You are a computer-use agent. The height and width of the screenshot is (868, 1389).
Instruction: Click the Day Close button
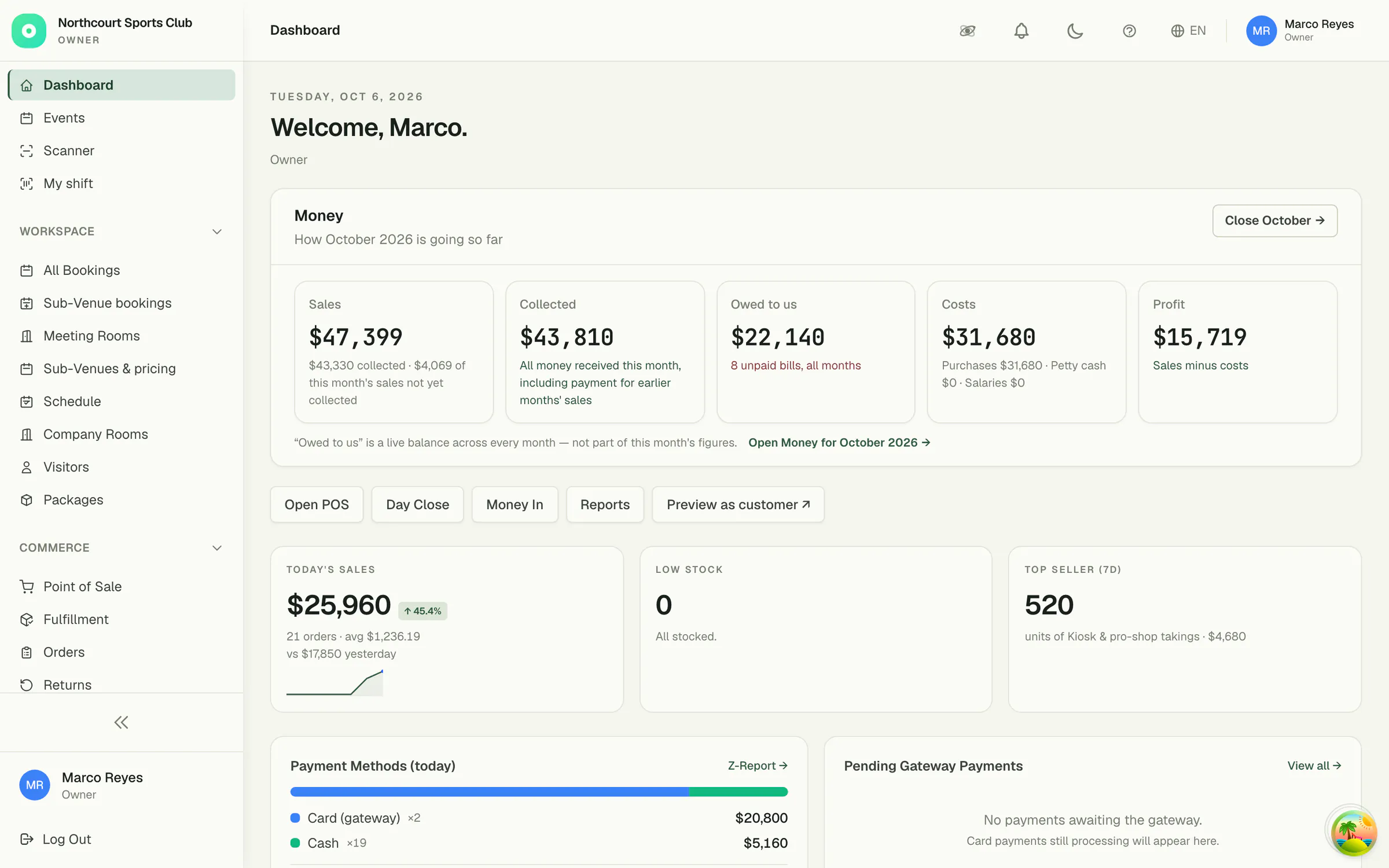click(x=417, y=505)
